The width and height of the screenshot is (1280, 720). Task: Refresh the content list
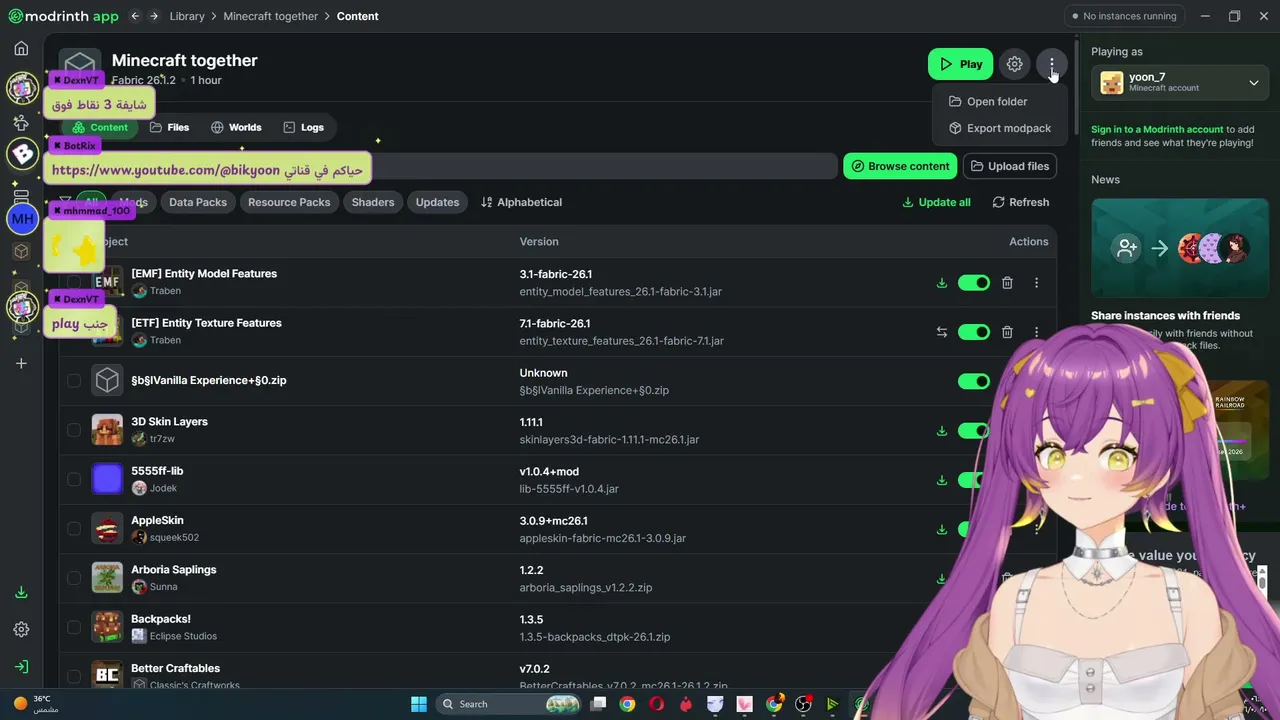click(1020, 202)
